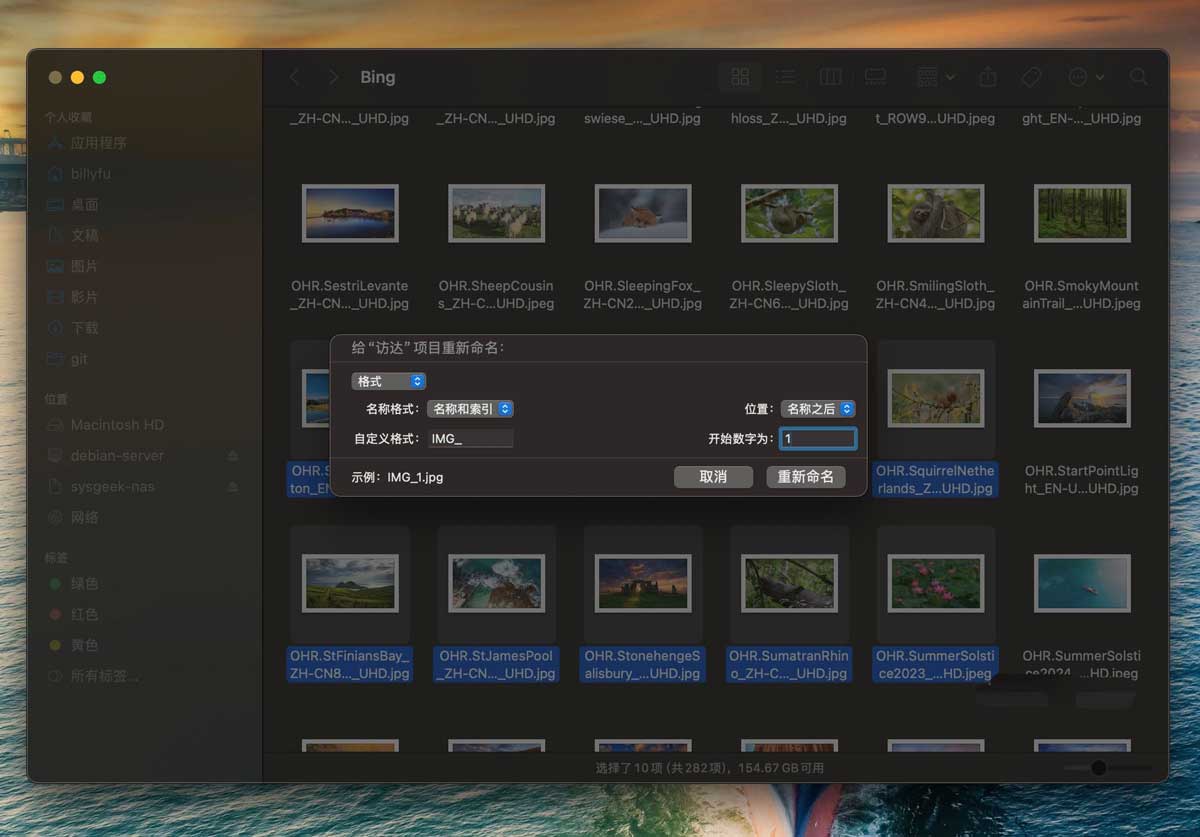Click the 重新命名 button
Image resolution: width=1200 pixels, height=837 pixels.
point(805,477)
